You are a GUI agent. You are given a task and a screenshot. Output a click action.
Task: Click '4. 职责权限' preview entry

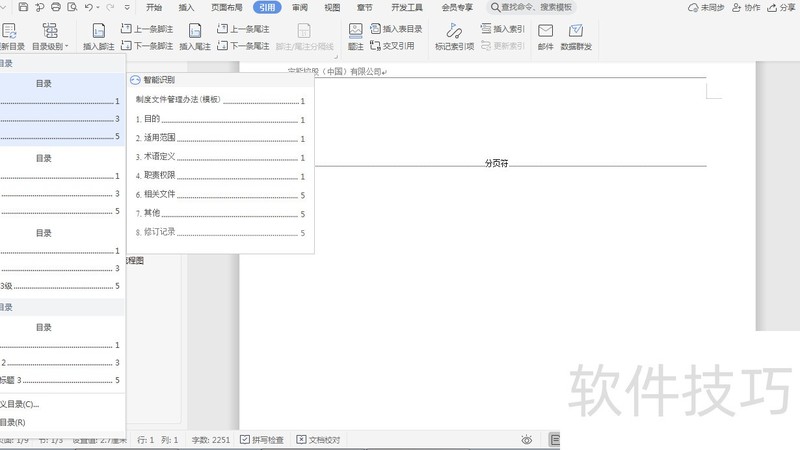point(220,176)
